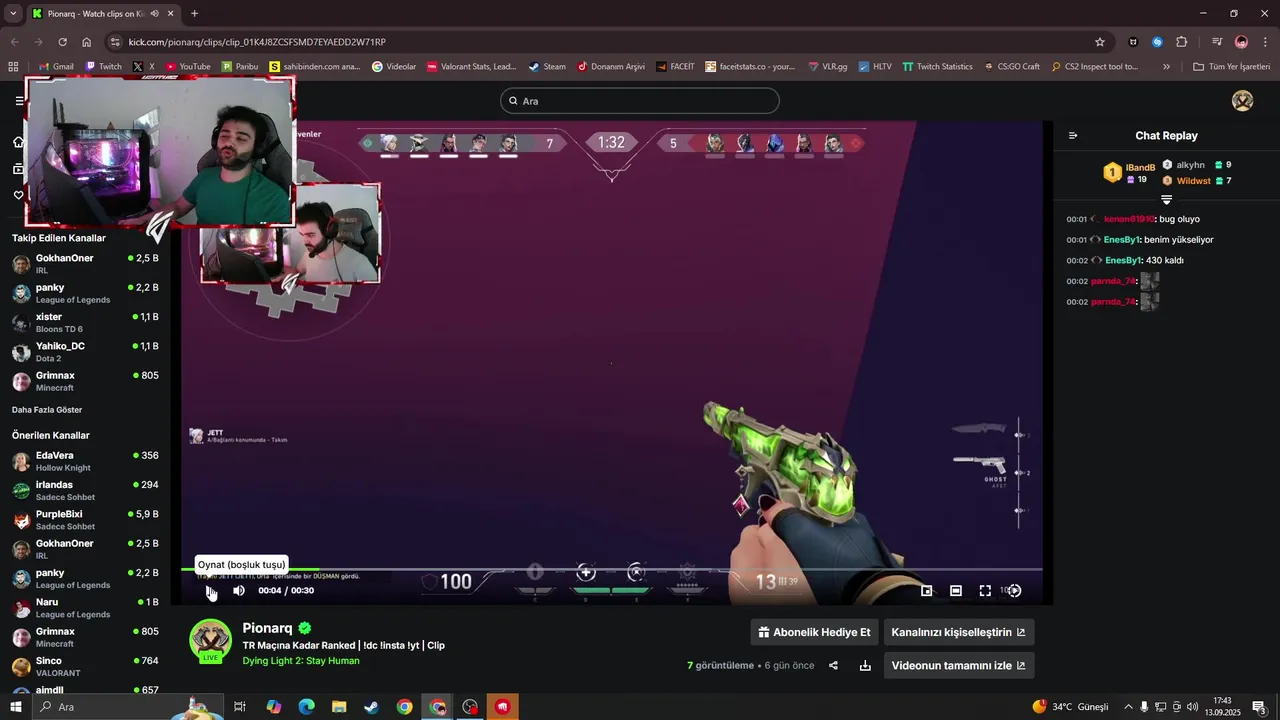Seek on the clip progress bar
The image size is (1280, 720).
pyautogui.click(x=611, y=570)
